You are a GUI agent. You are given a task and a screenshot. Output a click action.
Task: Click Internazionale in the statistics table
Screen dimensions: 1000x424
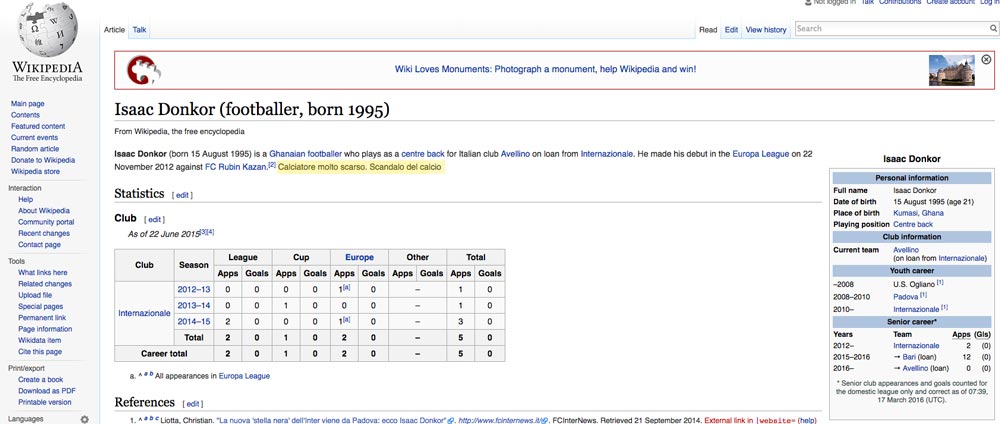tap(144, 314)
